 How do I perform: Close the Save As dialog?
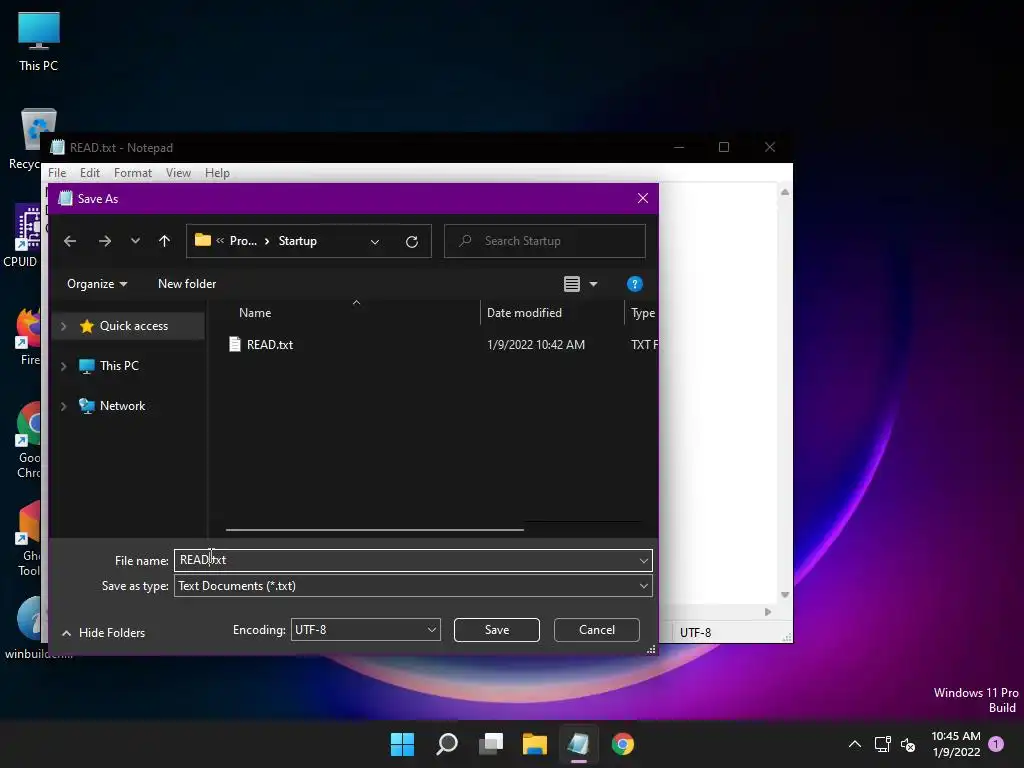tap(643, 199)
